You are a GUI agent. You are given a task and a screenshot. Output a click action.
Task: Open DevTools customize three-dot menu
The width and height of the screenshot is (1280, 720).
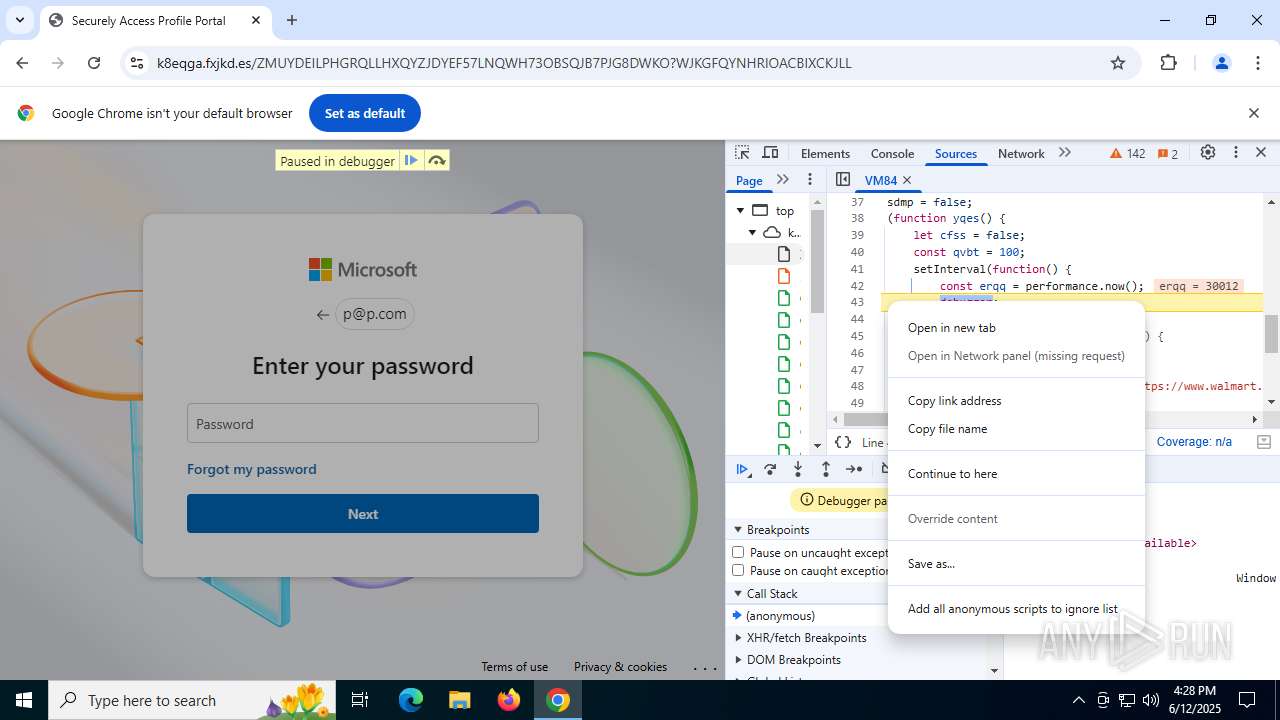tap(1236, 153)
